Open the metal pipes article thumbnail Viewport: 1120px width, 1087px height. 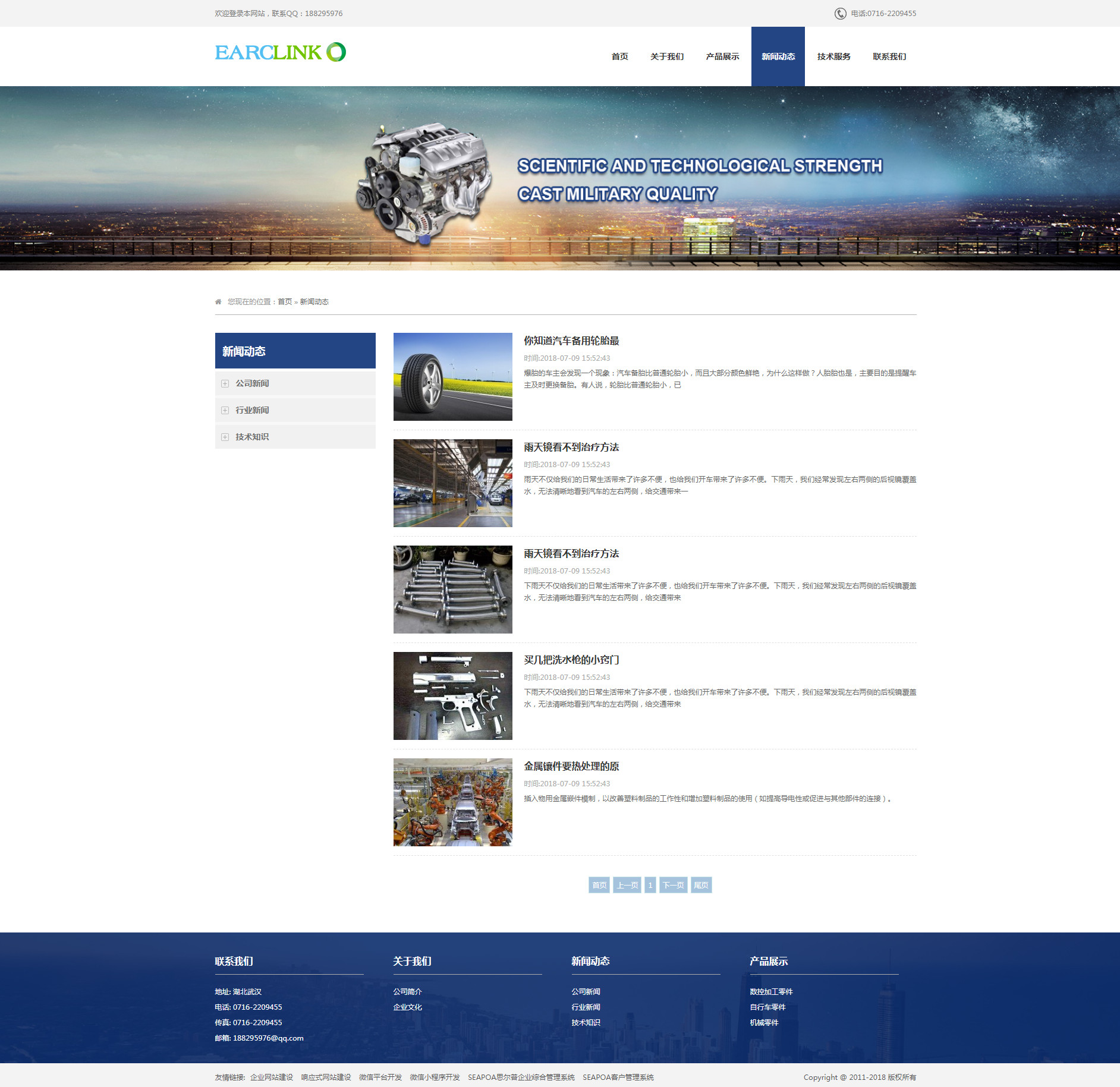452,590
